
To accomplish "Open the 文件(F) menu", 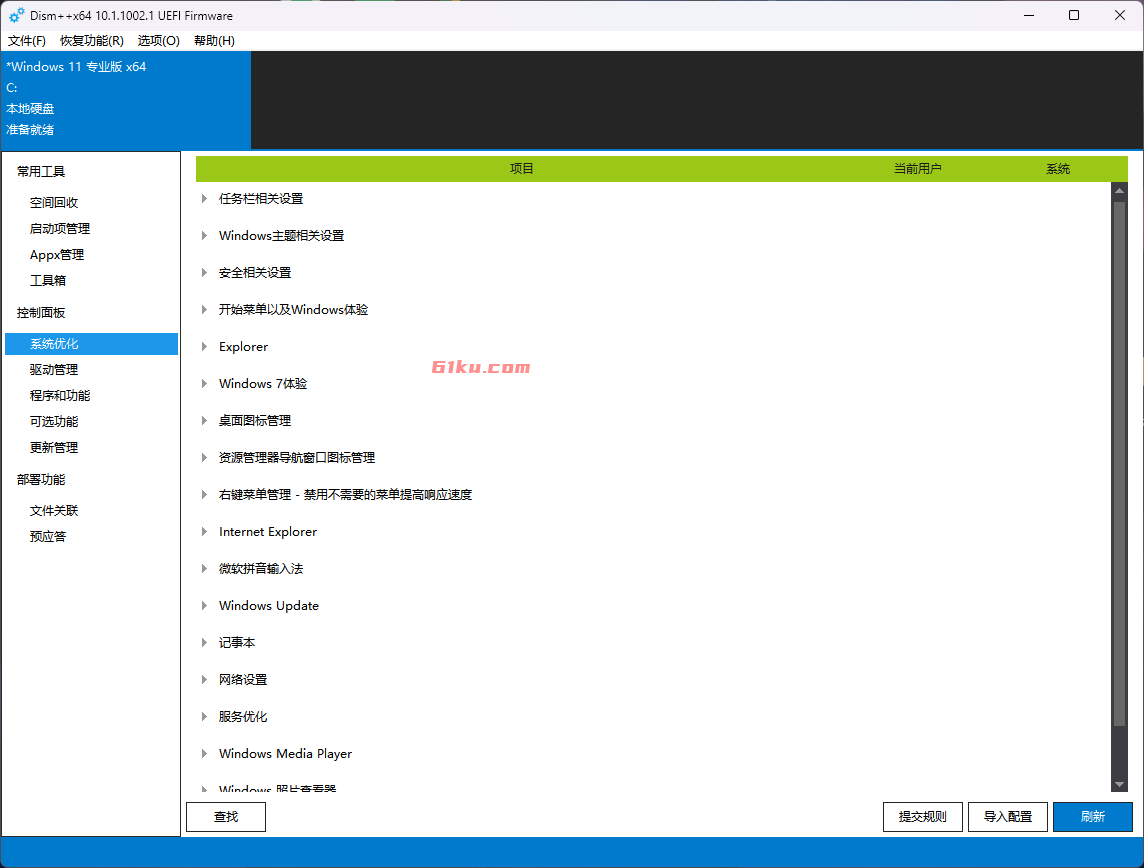I will [x=27, y=41].
